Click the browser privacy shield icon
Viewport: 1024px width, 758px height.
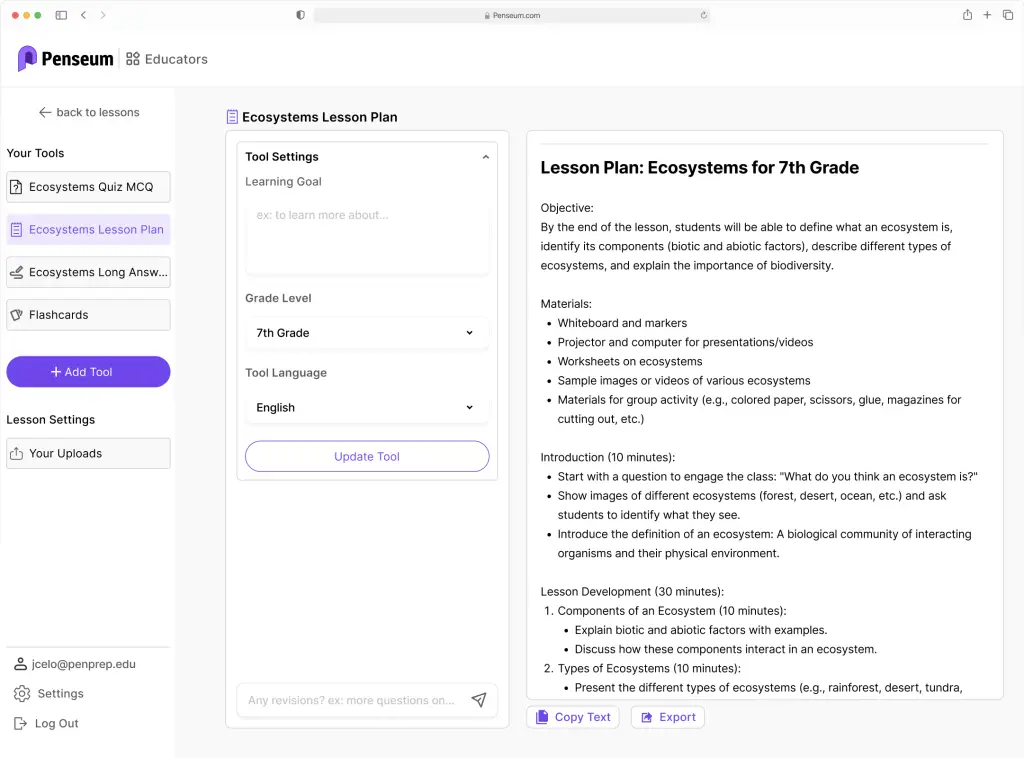click(x=300, y=15)
